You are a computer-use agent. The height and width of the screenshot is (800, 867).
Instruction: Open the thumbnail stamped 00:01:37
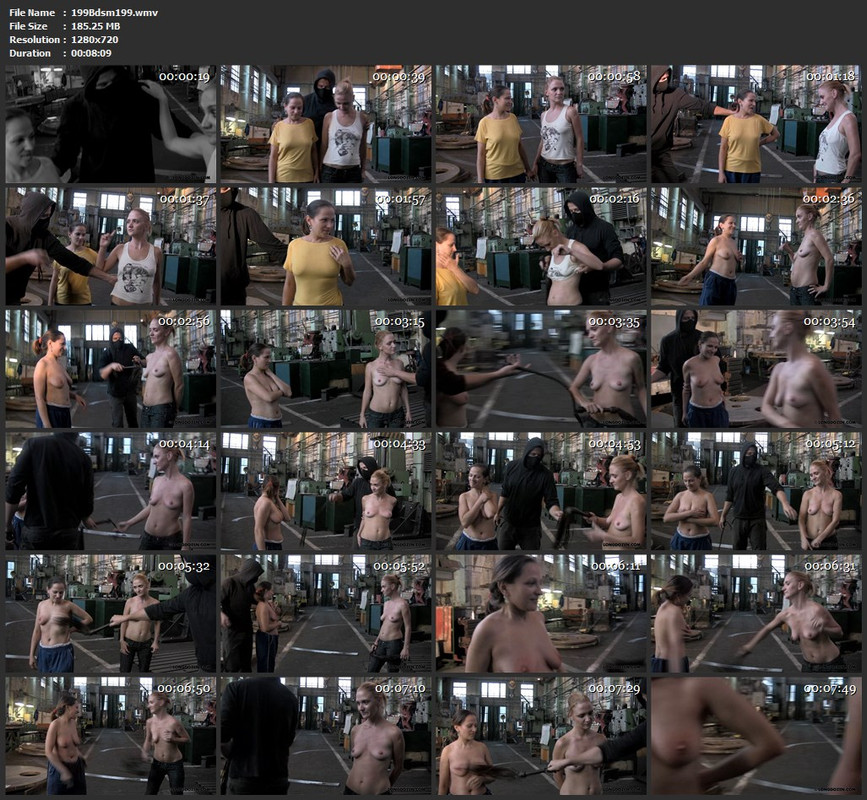[111, 246]
